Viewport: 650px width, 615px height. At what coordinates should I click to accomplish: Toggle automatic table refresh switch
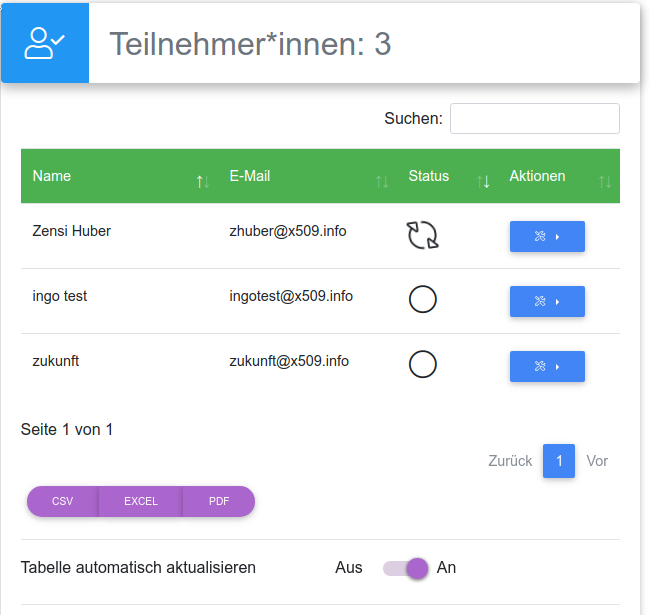click(x=406, y=568)
